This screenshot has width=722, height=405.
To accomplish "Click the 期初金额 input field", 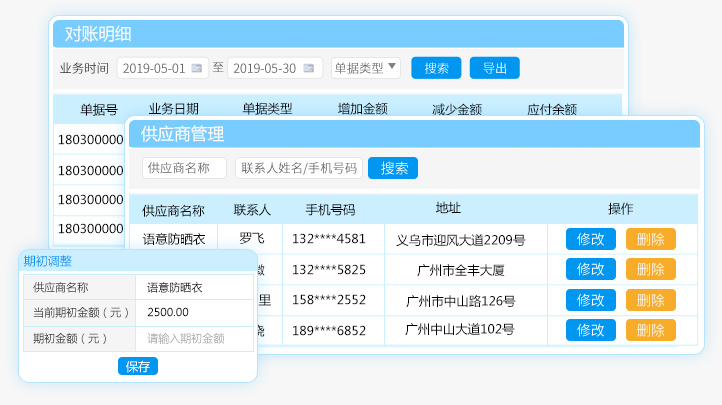I will tap(195, 339).
